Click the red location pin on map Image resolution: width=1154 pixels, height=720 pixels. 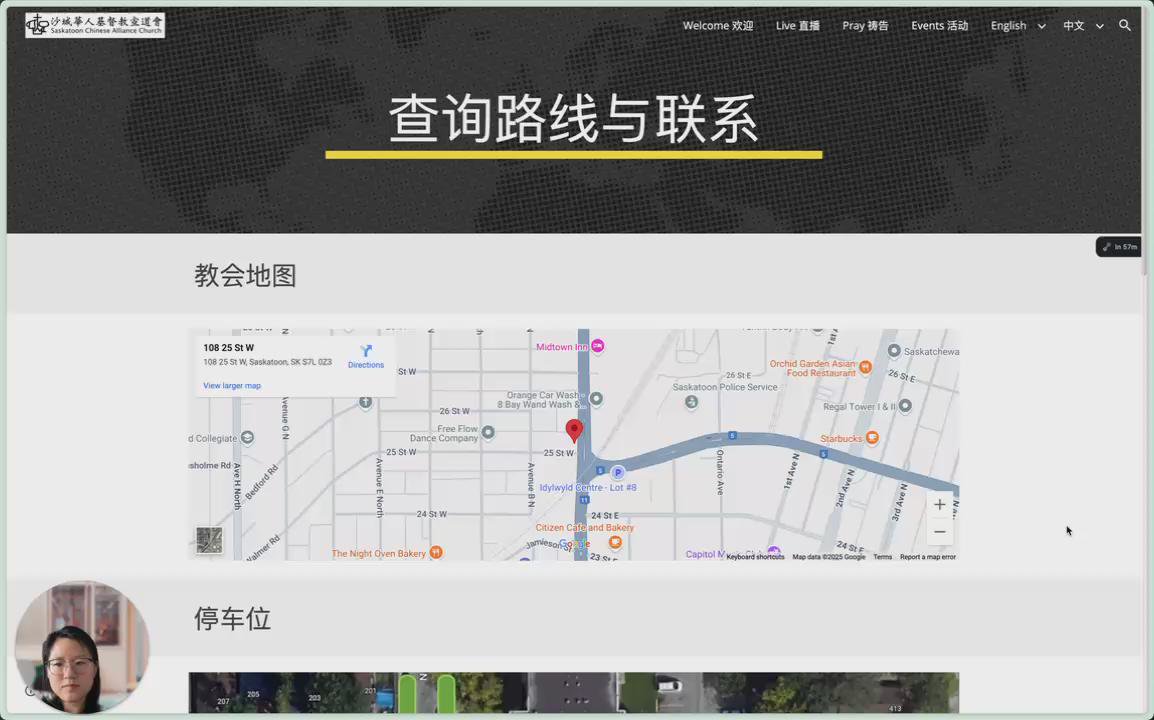[574, 430]
